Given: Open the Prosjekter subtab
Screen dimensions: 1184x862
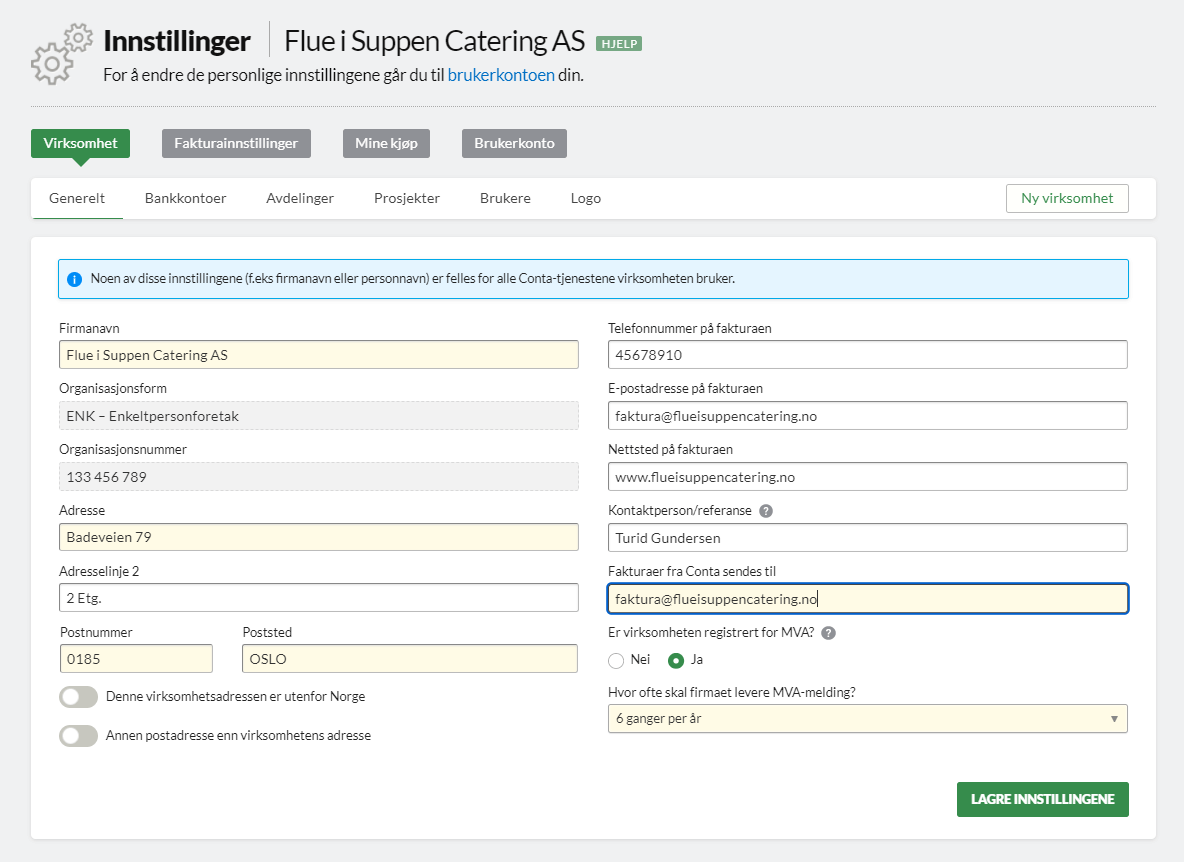Looking at the screenshot, I should [x=407, y=199].
